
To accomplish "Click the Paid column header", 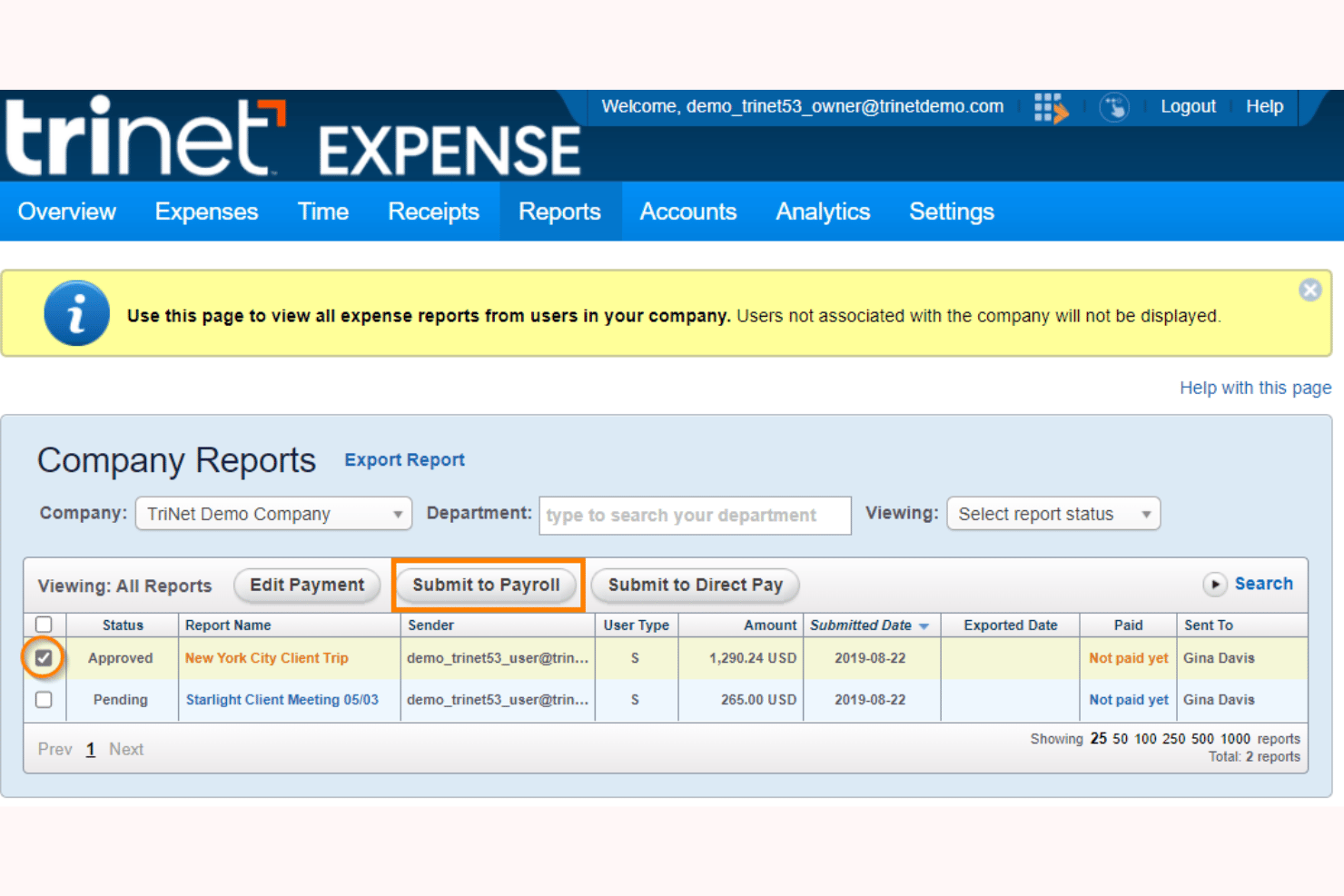I will [1128, 625].
